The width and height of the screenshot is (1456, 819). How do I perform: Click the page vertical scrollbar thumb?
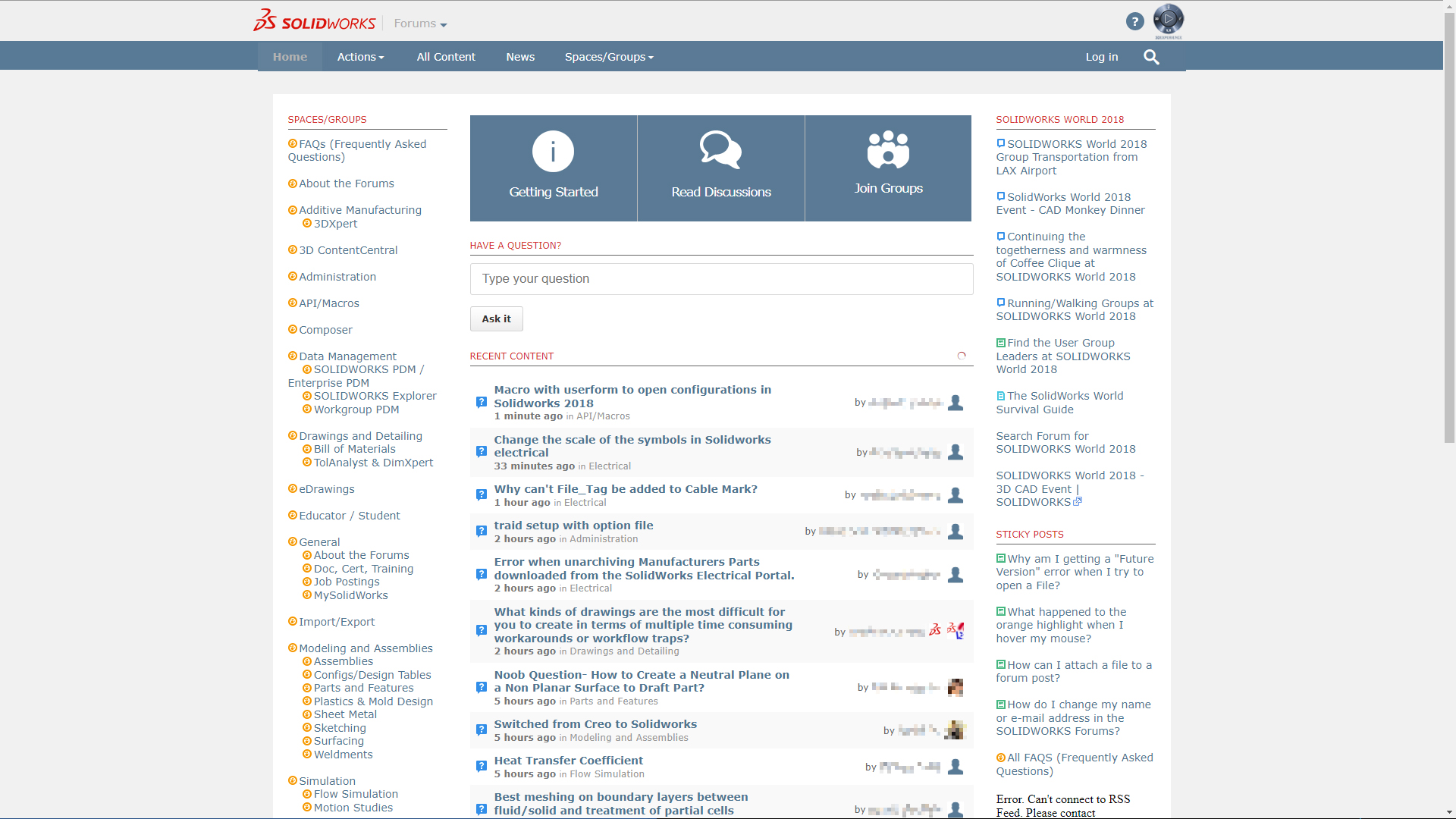point(1449,227)
